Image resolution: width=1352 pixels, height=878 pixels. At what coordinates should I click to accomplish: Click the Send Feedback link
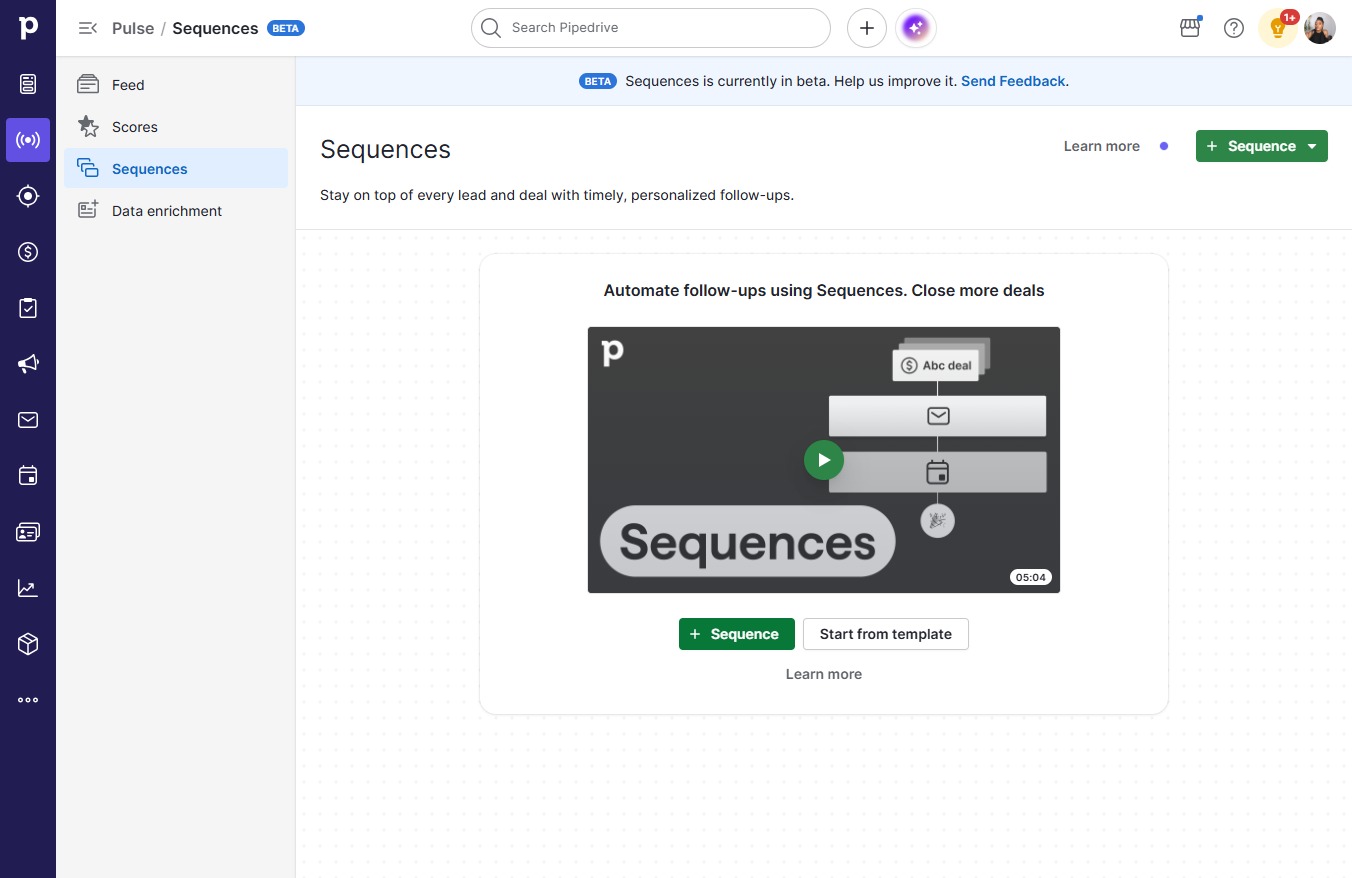click(x=1013, y=81)
